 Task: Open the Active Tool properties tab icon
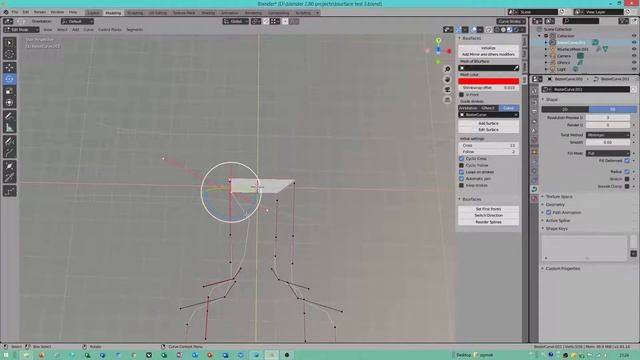534,91
